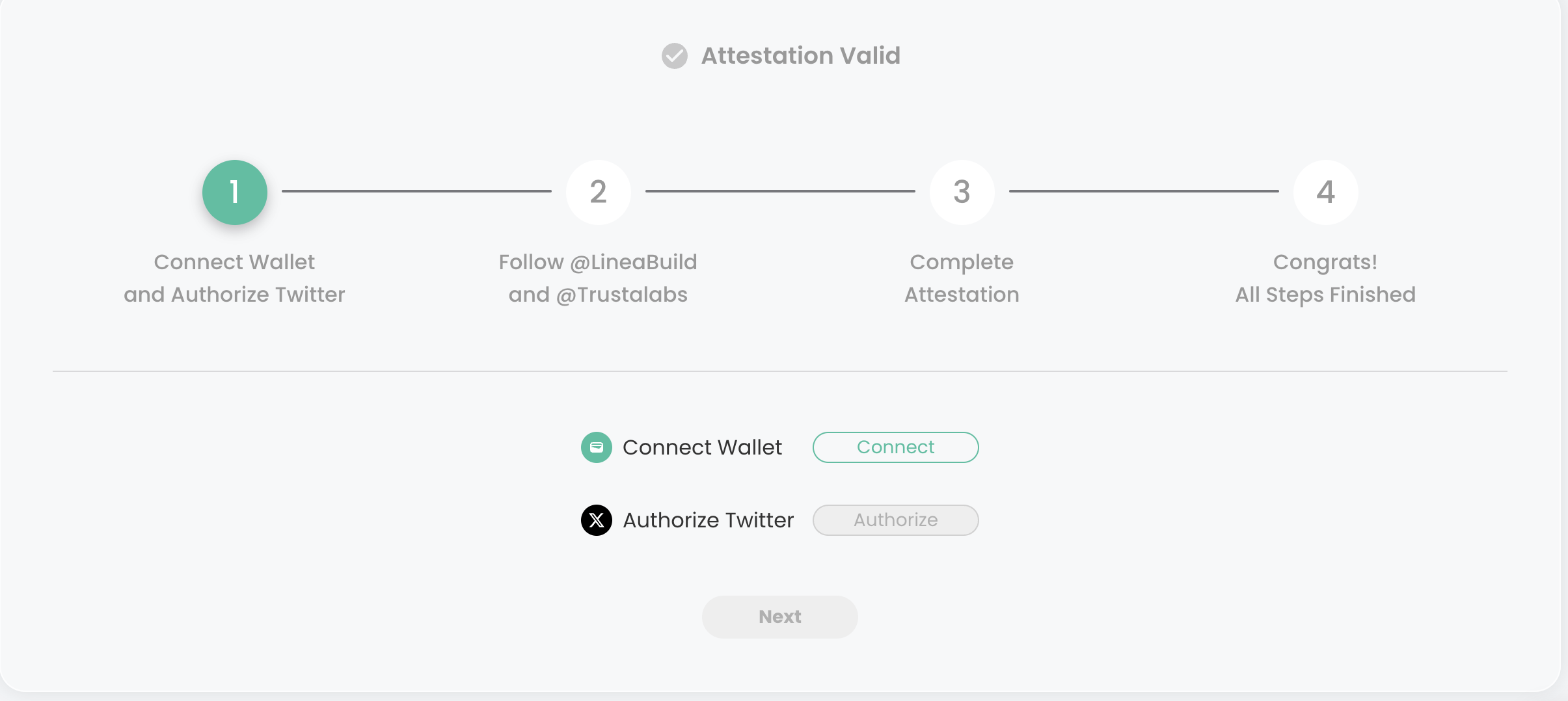Select step 2 circle in progress tracker
The height and width of the screenshot is (701, 1568).
pyautogui.click(x=598, y=192)
